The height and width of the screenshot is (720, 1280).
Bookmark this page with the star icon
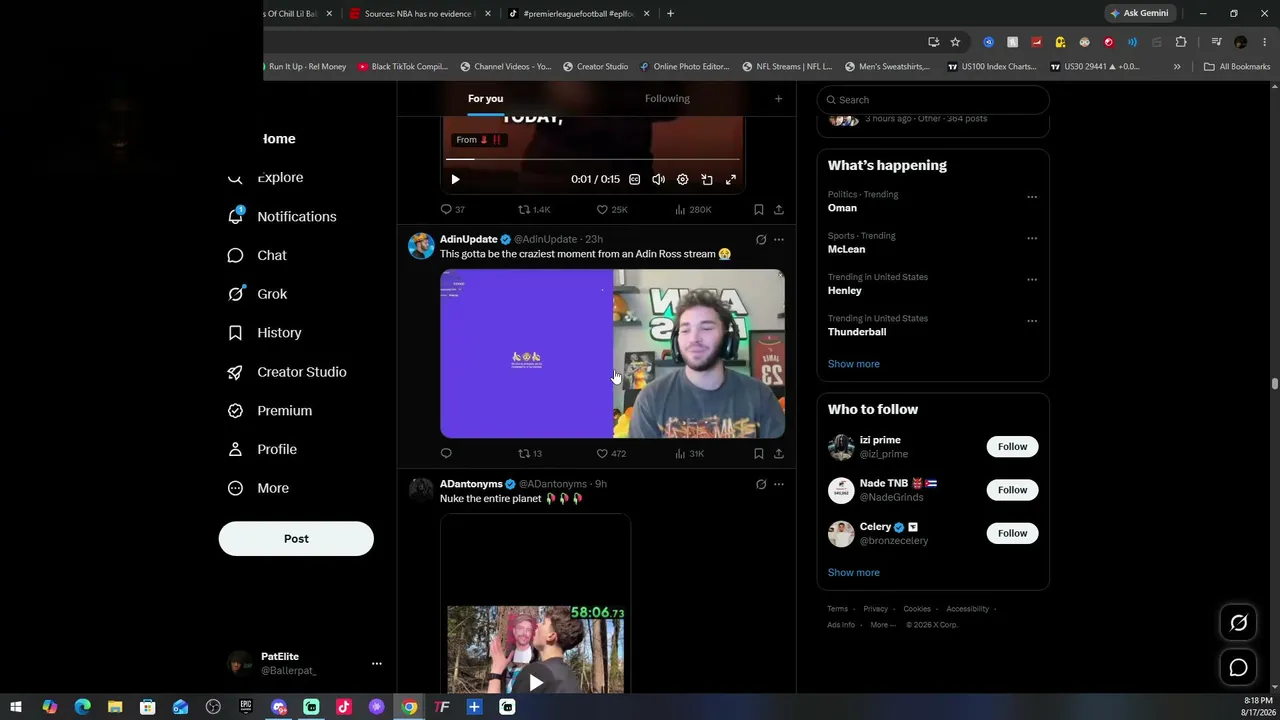955,42
